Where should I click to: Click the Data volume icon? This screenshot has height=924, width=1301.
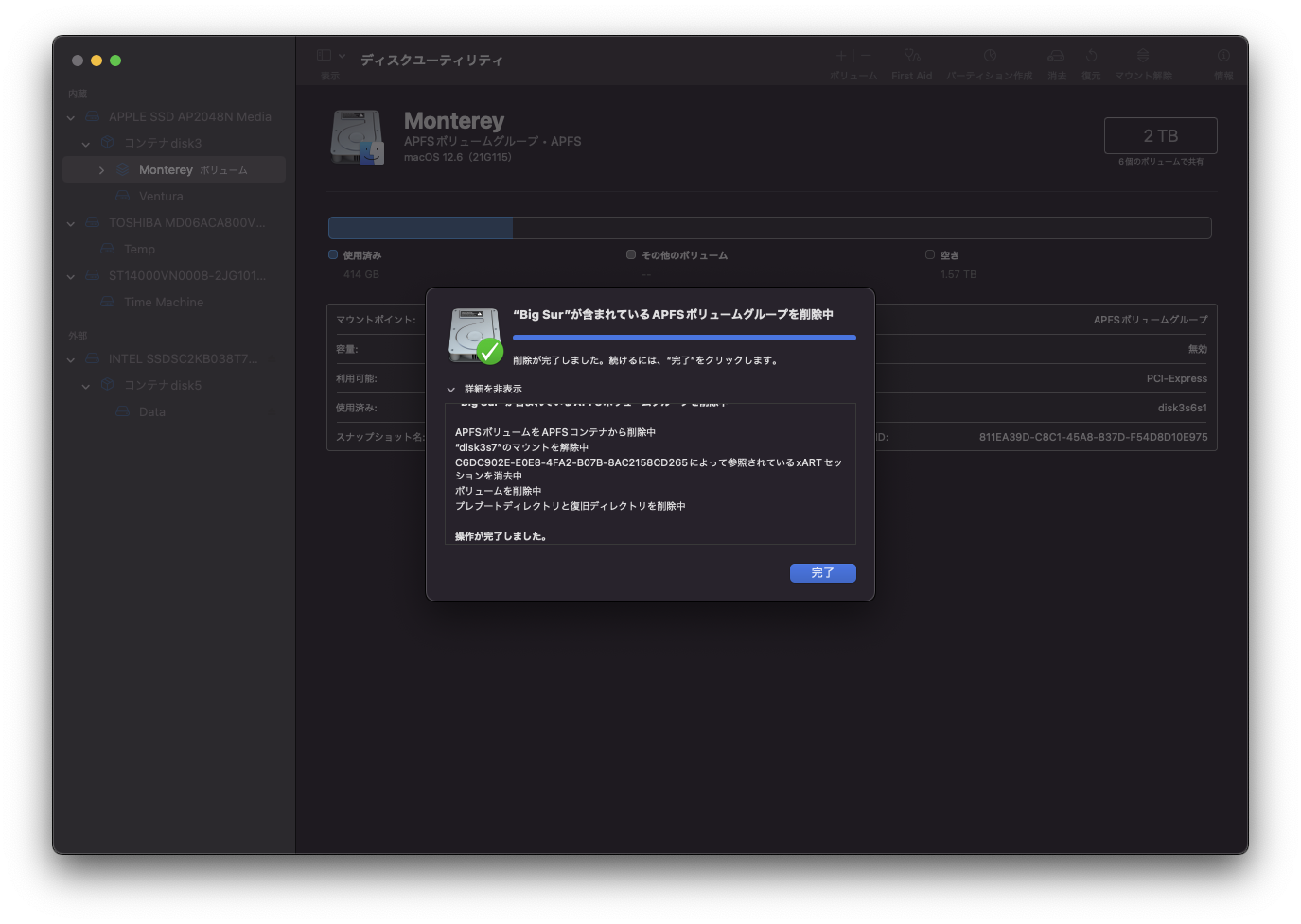pyautogui.click(x=123, y=411)
